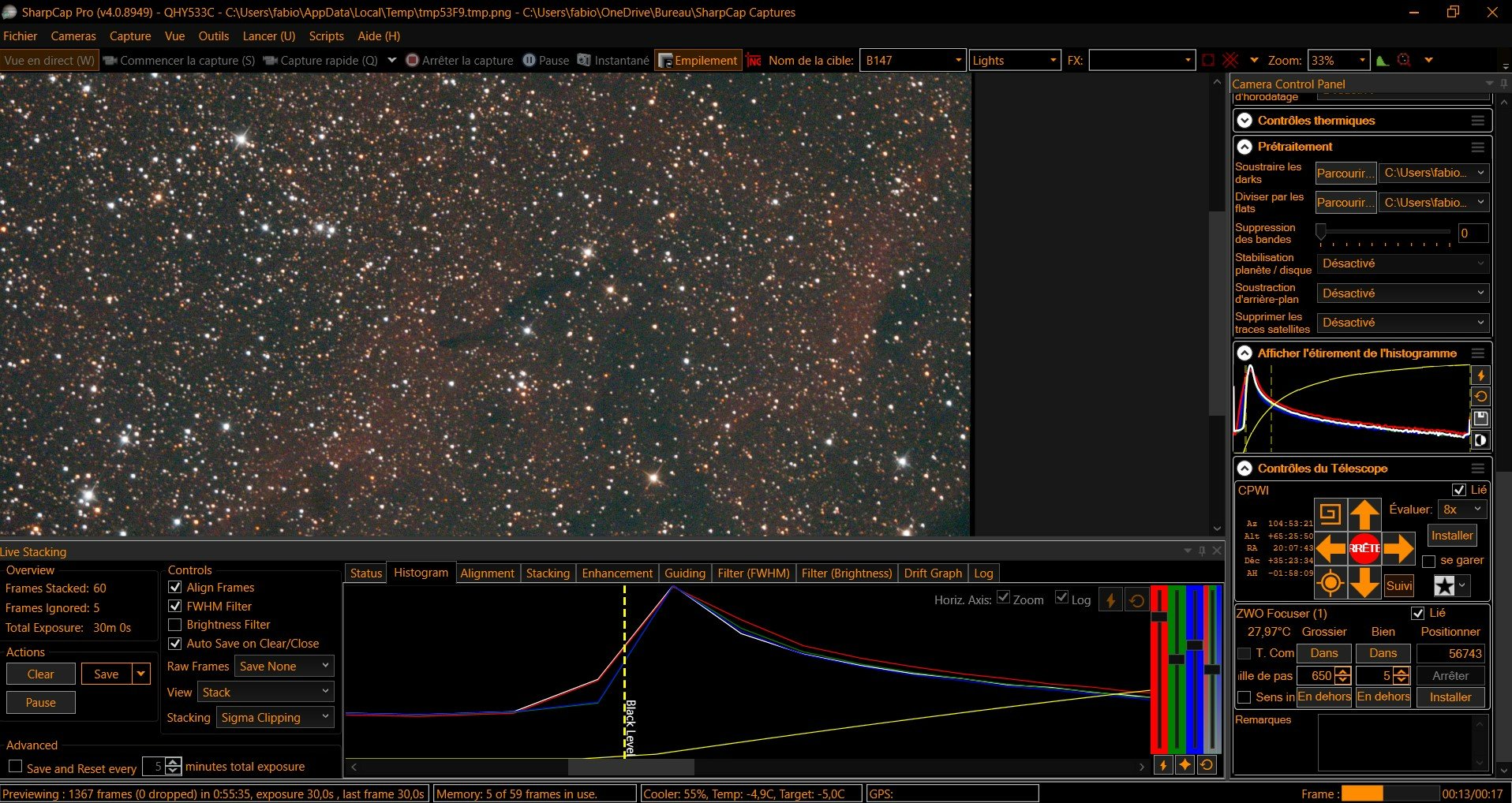Click reset icon next to Horiz. Axis lightning
This screenshot has width=1512, height=803.
1136,600
